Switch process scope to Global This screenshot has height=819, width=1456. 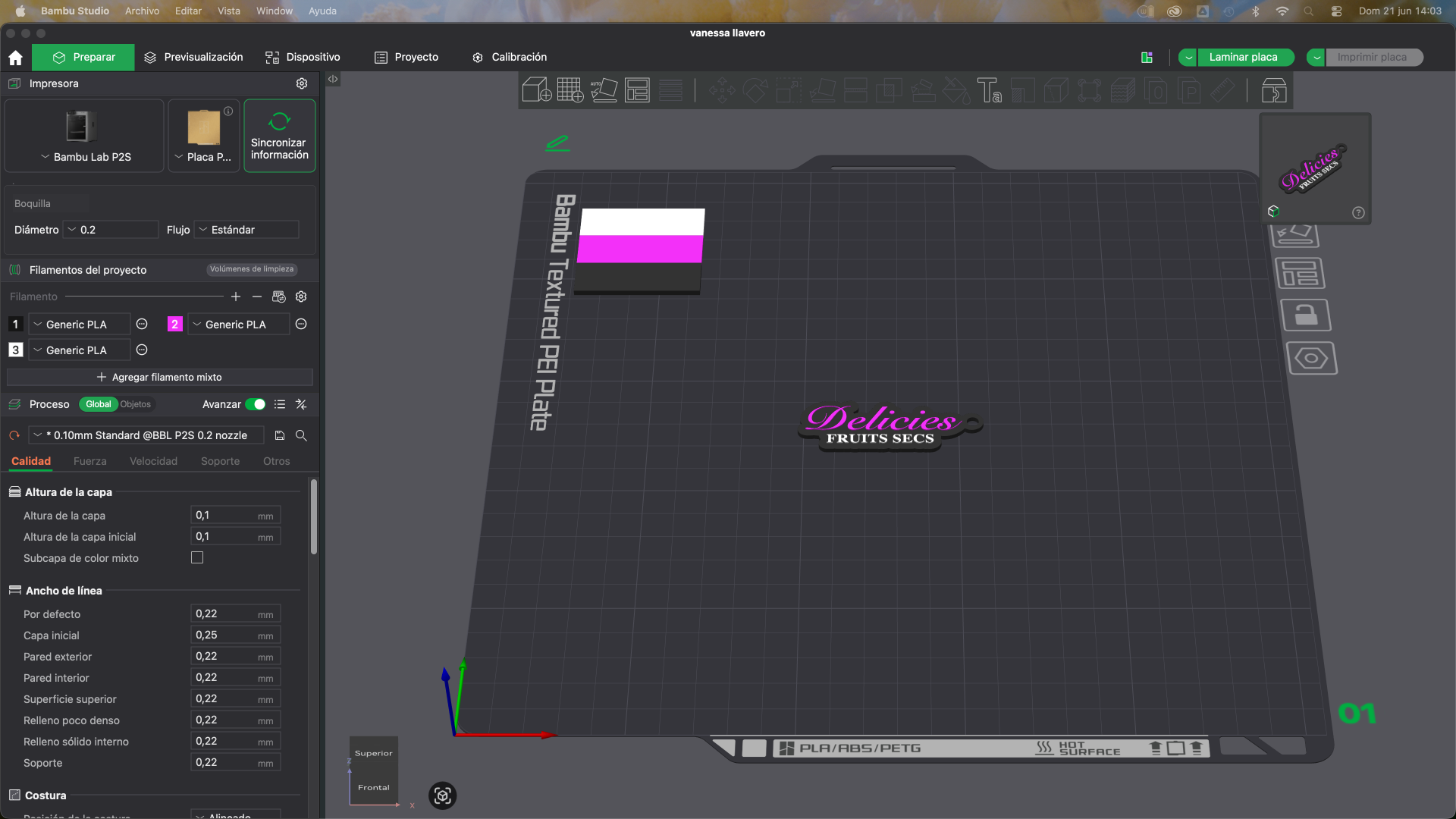[98, 404]
